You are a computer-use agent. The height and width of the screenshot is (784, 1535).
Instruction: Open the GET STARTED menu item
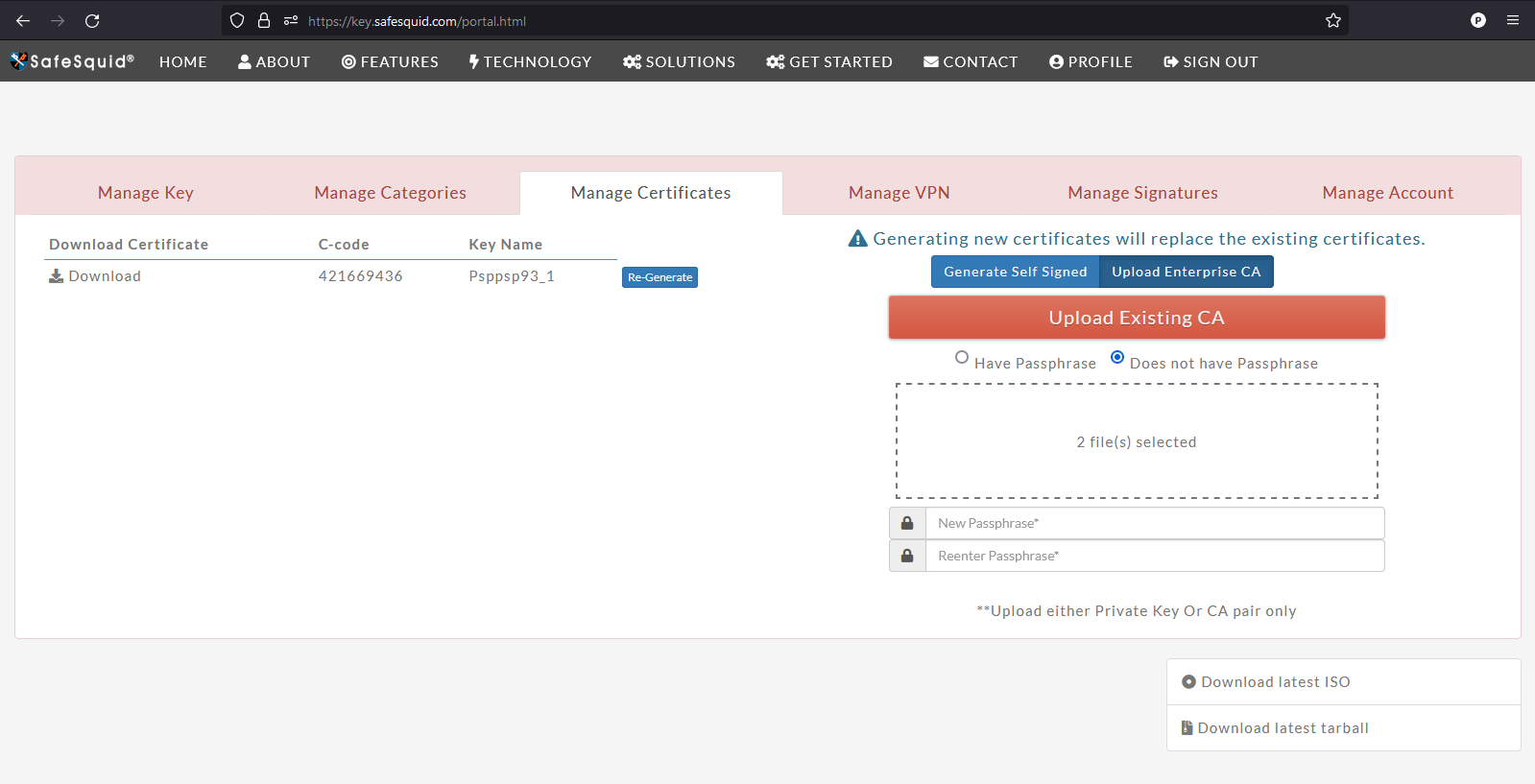coord(829,61)
